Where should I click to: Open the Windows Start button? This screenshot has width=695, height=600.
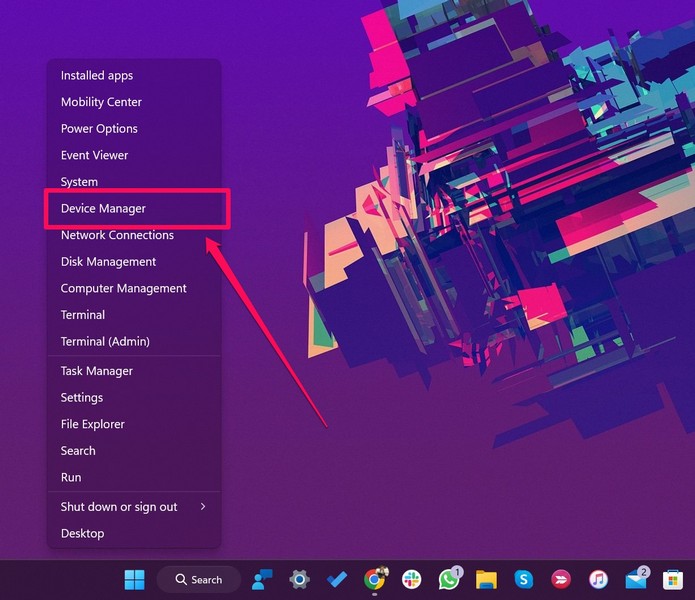pyautogui.click(x=134, y=579)
